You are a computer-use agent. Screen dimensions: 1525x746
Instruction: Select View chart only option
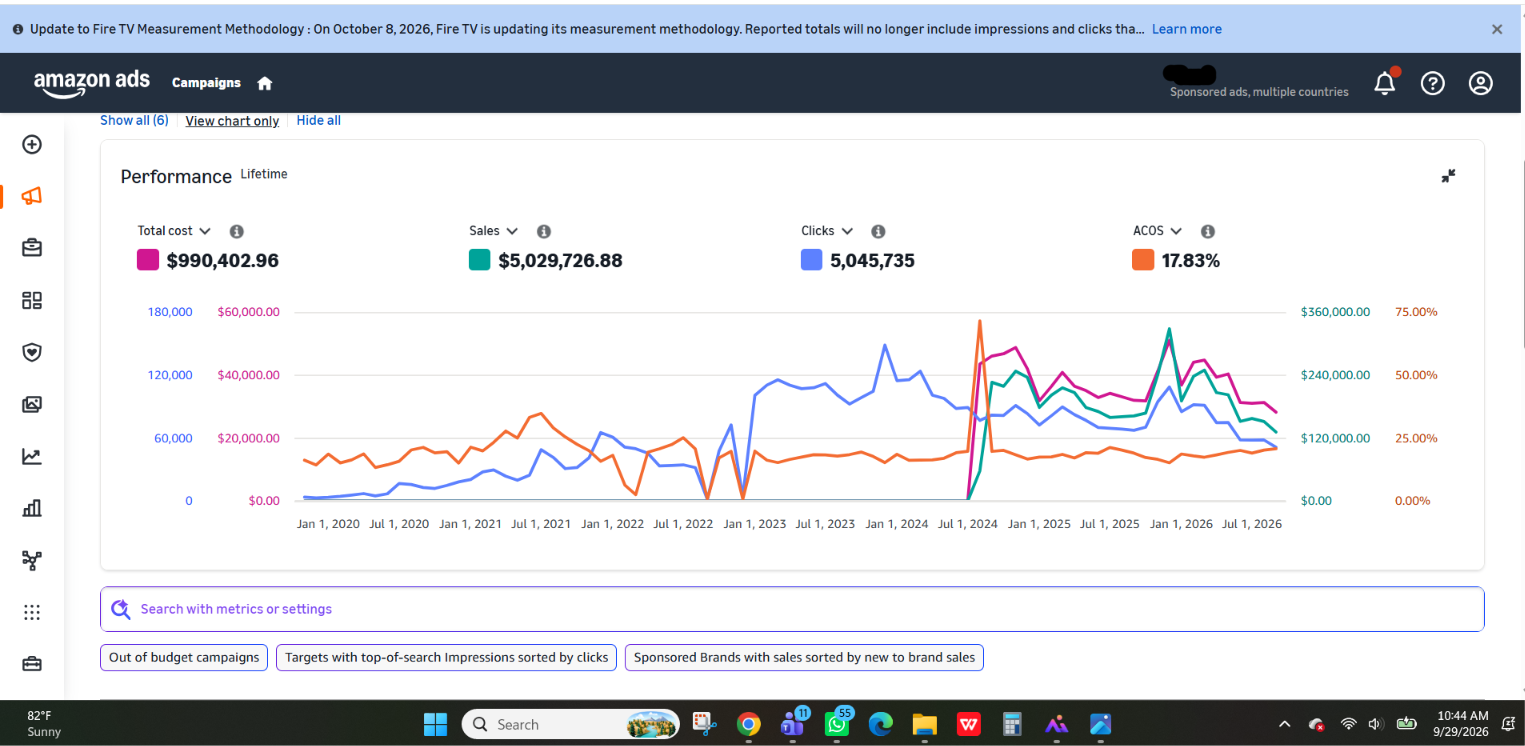(232, 121)
